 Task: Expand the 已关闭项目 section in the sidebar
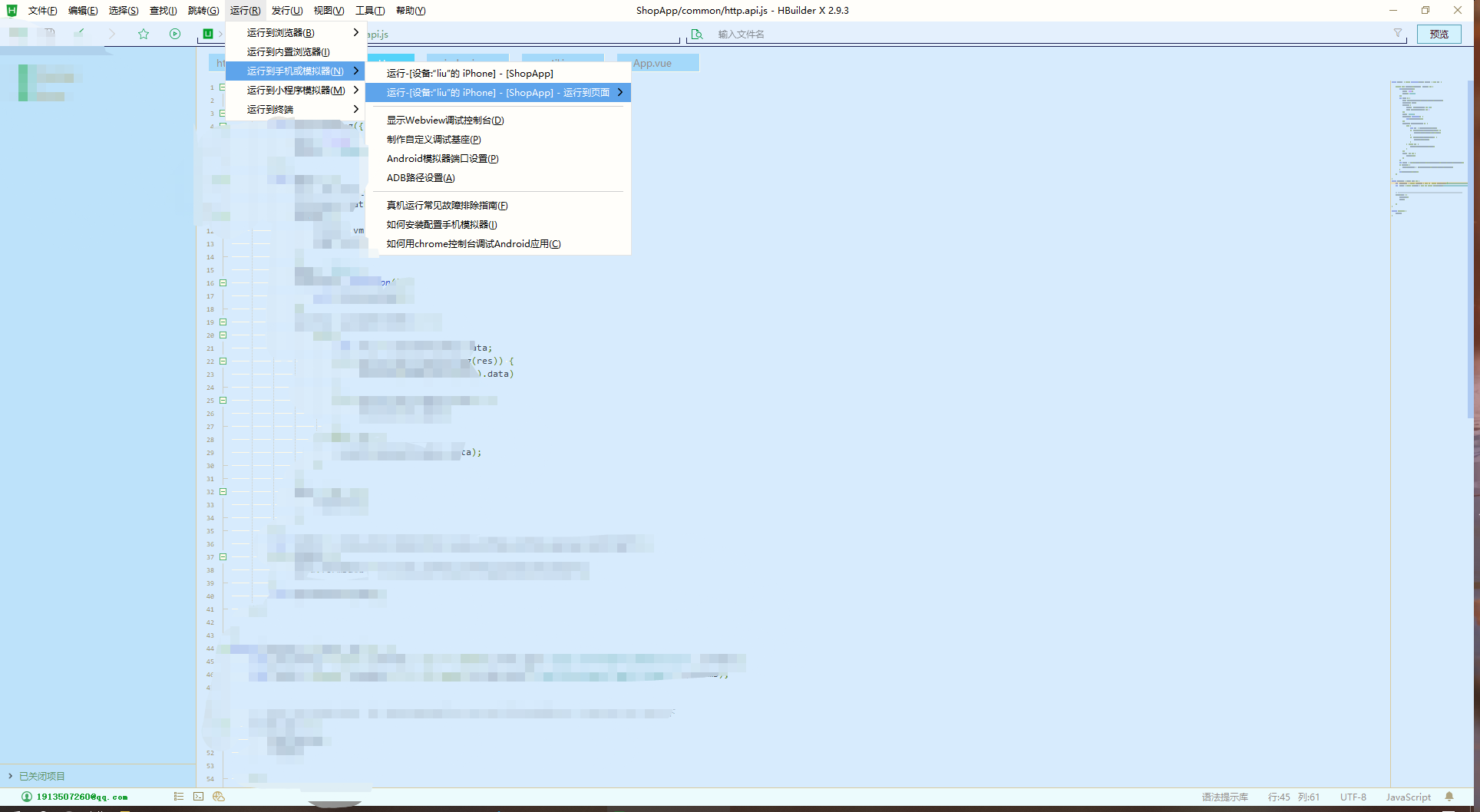coord(9,776)
